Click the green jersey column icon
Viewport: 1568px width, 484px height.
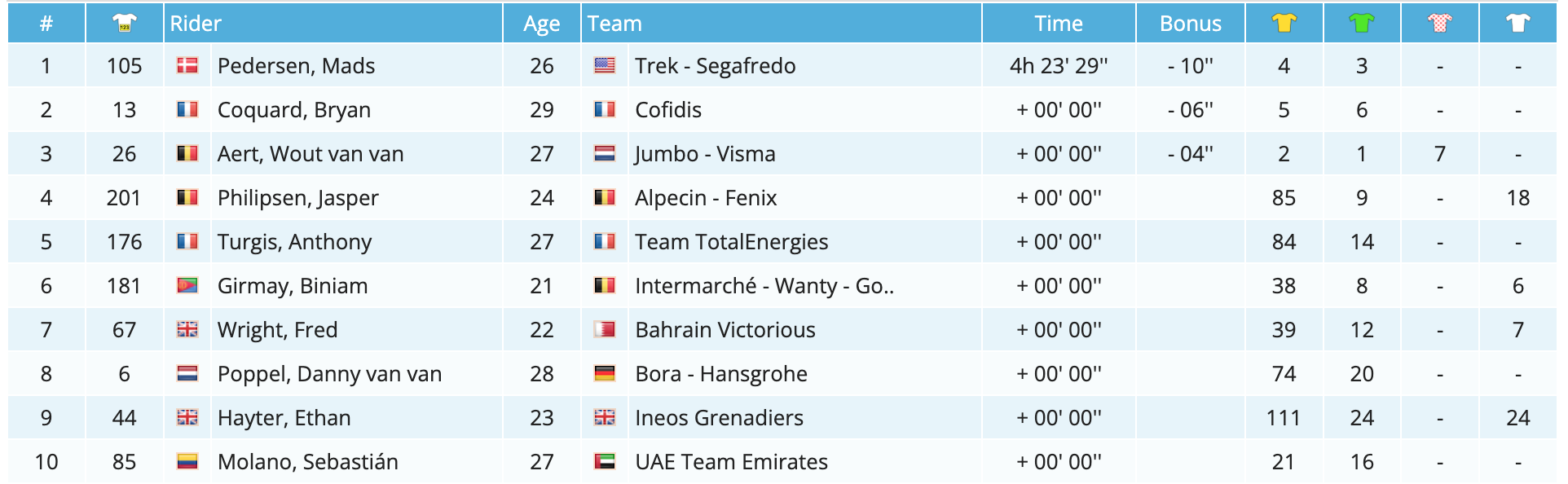click(1362, 23)
